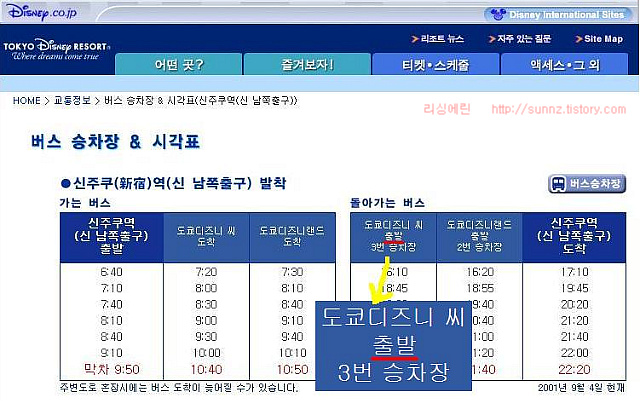This screenshot has width=640, height=401.
Task: Click the 돌아가는 버스 heading
Action: tap(387, 203)
